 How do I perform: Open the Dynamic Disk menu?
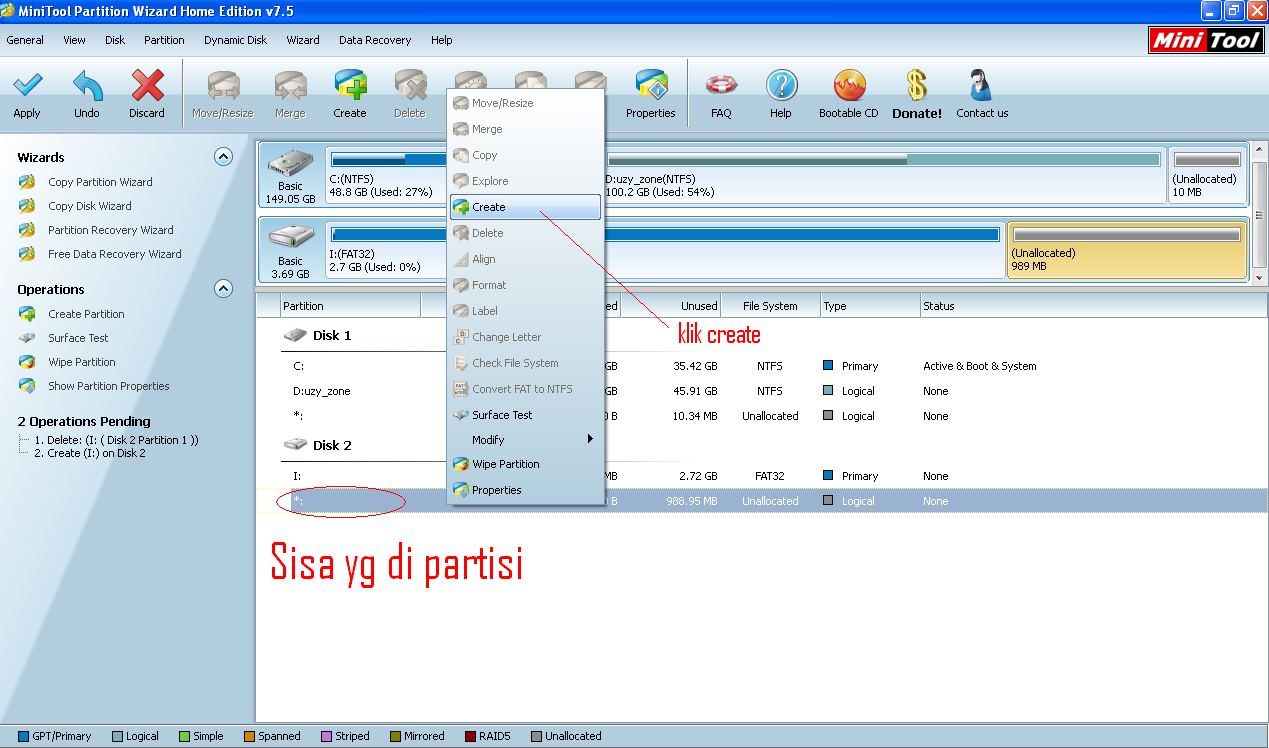click(x=236, y=40)
